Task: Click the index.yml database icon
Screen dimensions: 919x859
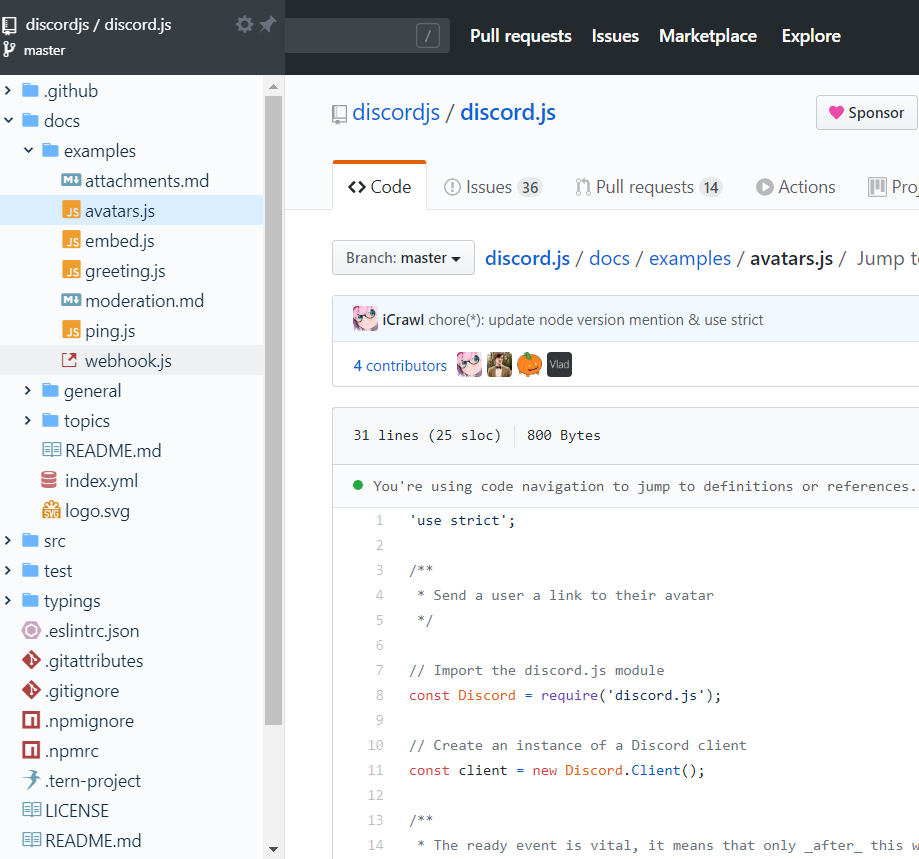Action: [49, 480]
